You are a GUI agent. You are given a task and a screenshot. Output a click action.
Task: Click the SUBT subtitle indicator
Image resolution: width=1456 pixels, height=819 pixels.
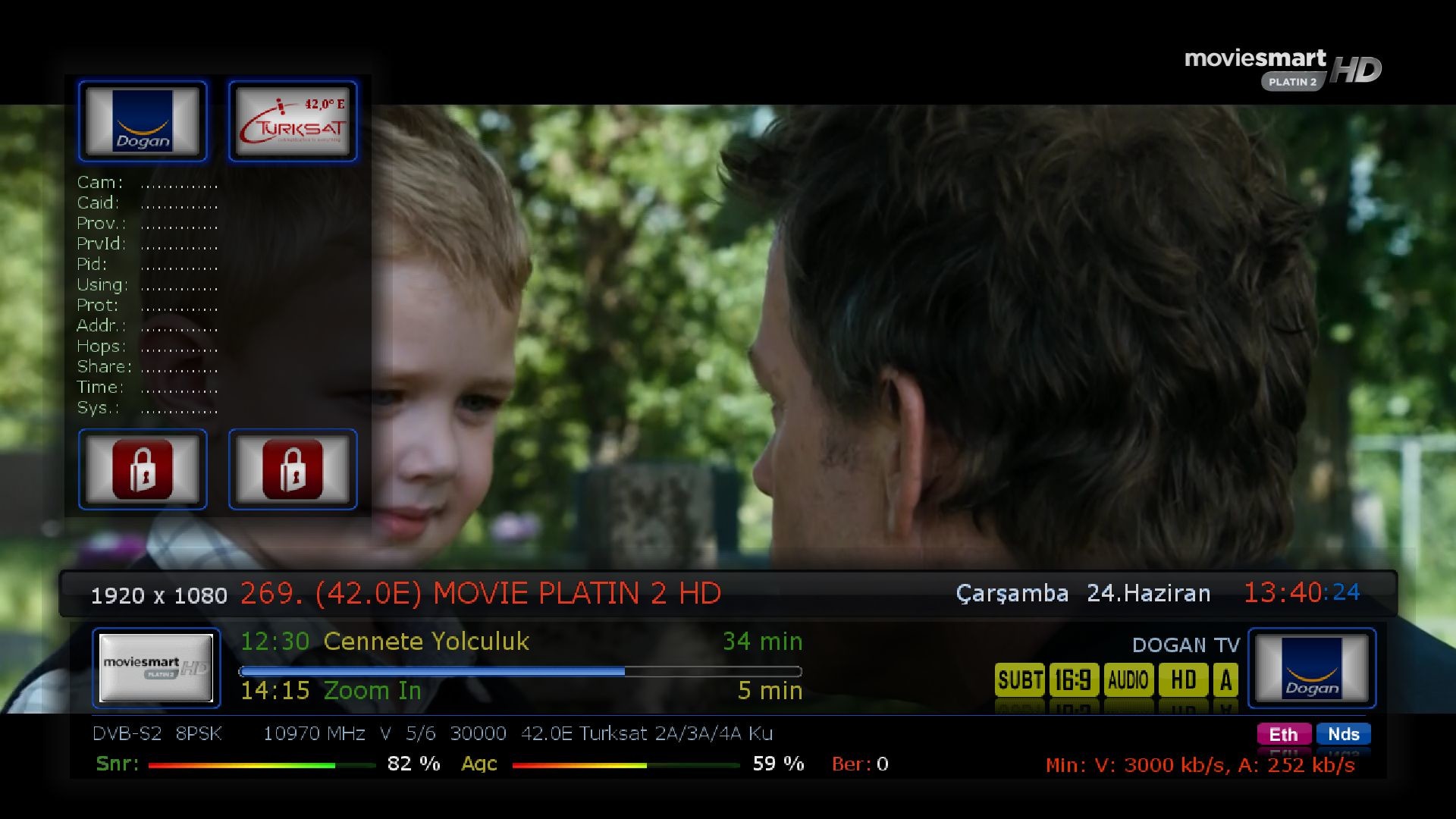coord(1020,680)
